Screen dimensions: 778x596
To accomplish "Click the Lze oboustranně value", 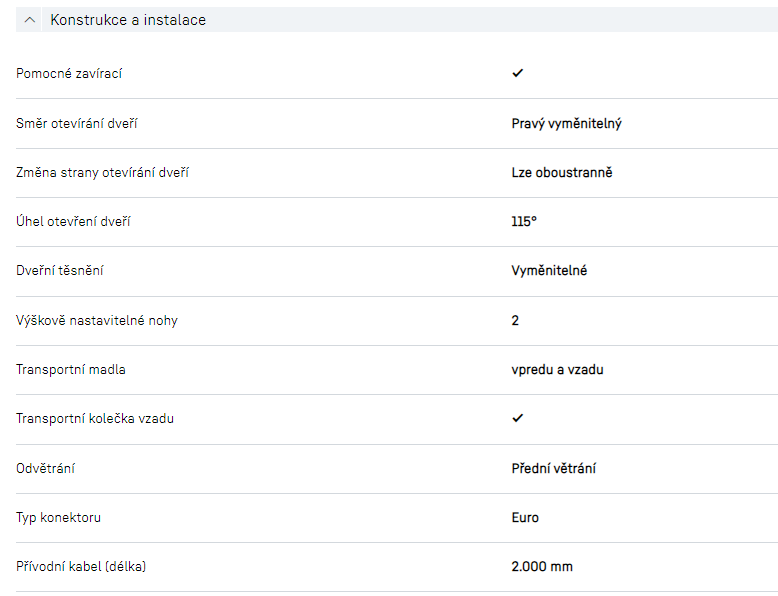I will 561,172.
